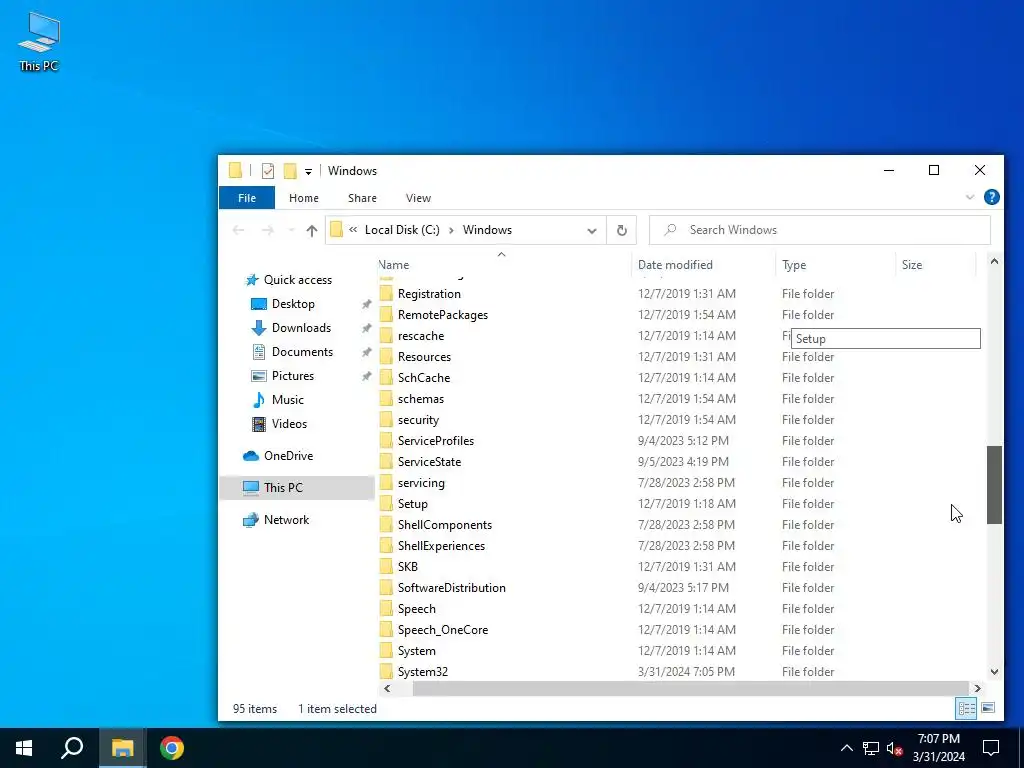Screen dimensions: 1024x768
Task: Switch to Details view layout
Action: coord(967,708)
